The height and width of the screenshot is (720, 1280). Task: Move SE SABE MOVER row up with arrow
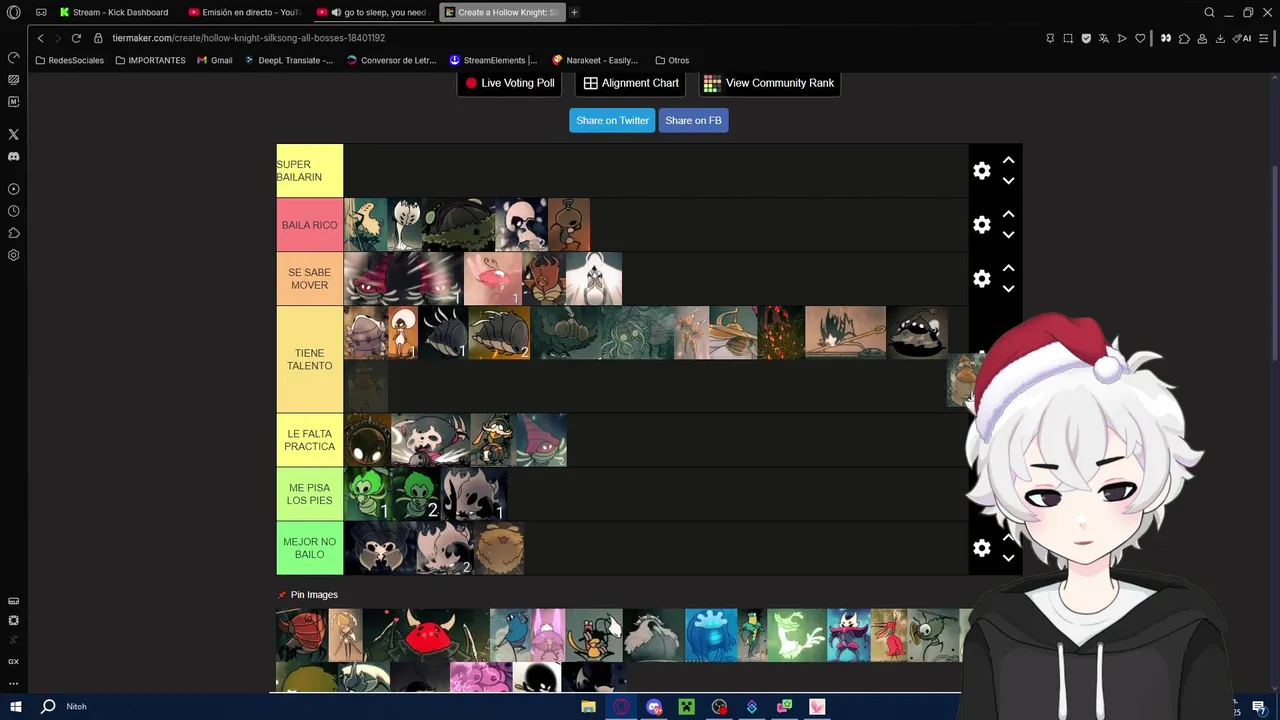tap(1008, 268)
